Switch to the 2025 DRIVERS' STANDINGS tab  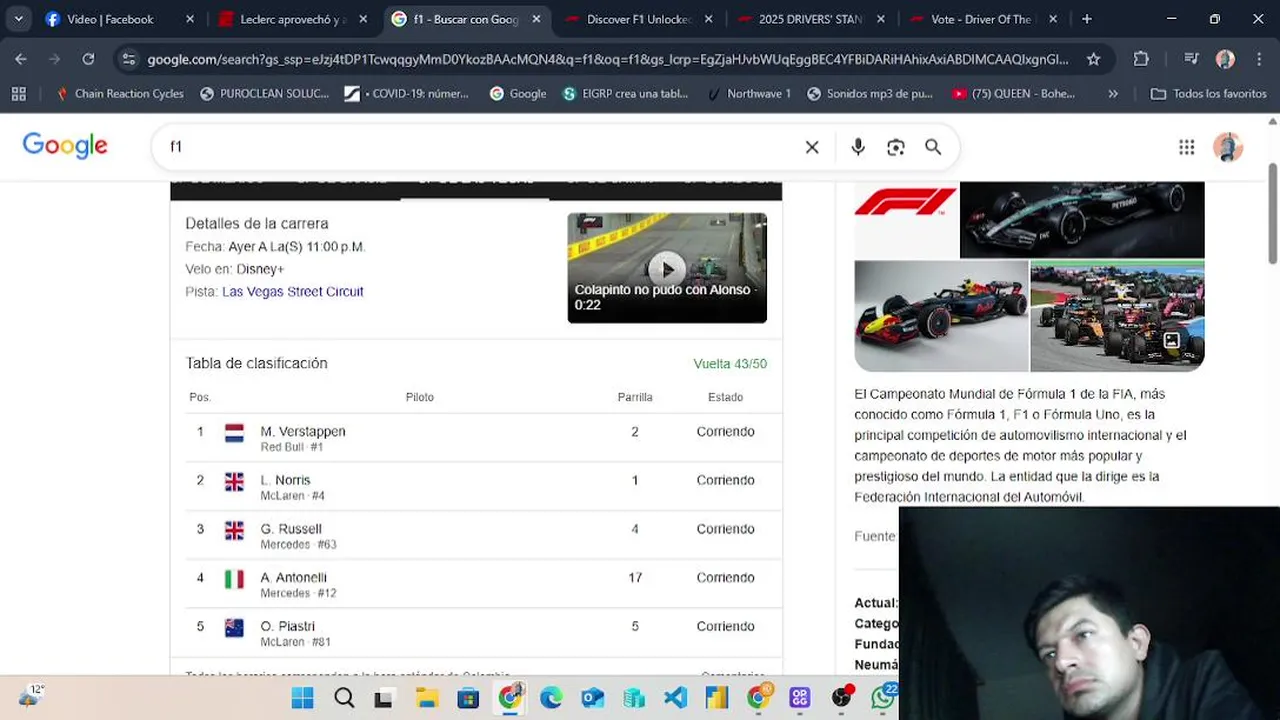810,19
